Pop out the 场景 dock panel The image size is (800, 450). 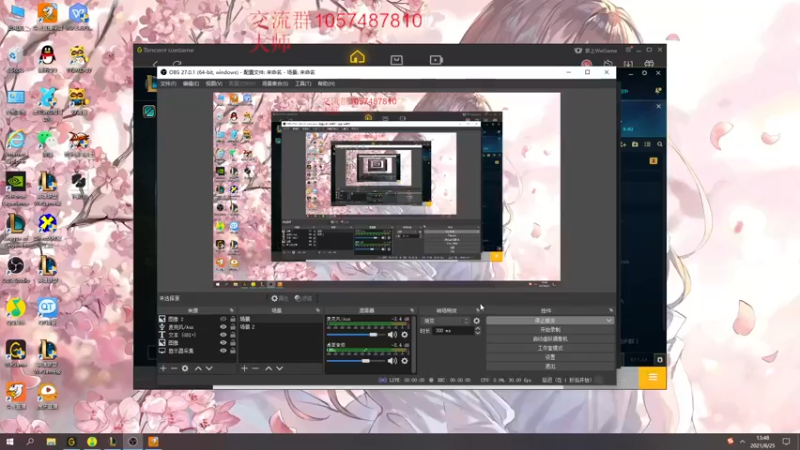pos(318,310)
